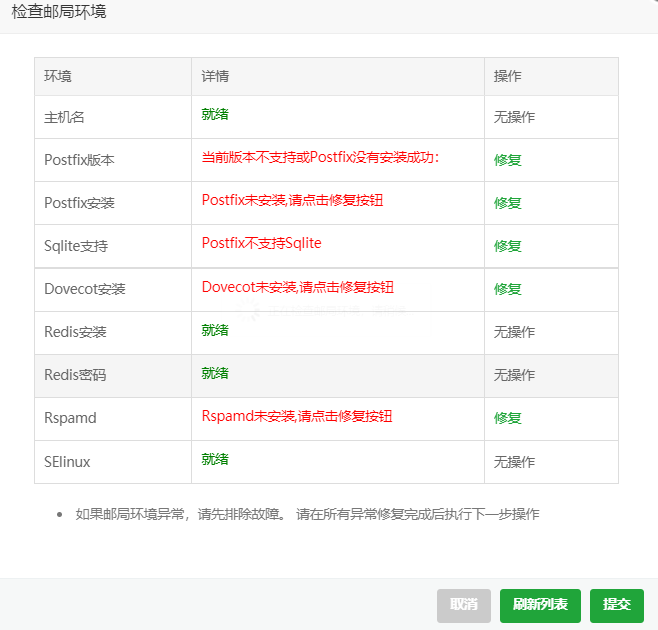Click 无操作 in the SElinux row
The width and height of the screenshot is (658, 630).
(514, 462)
